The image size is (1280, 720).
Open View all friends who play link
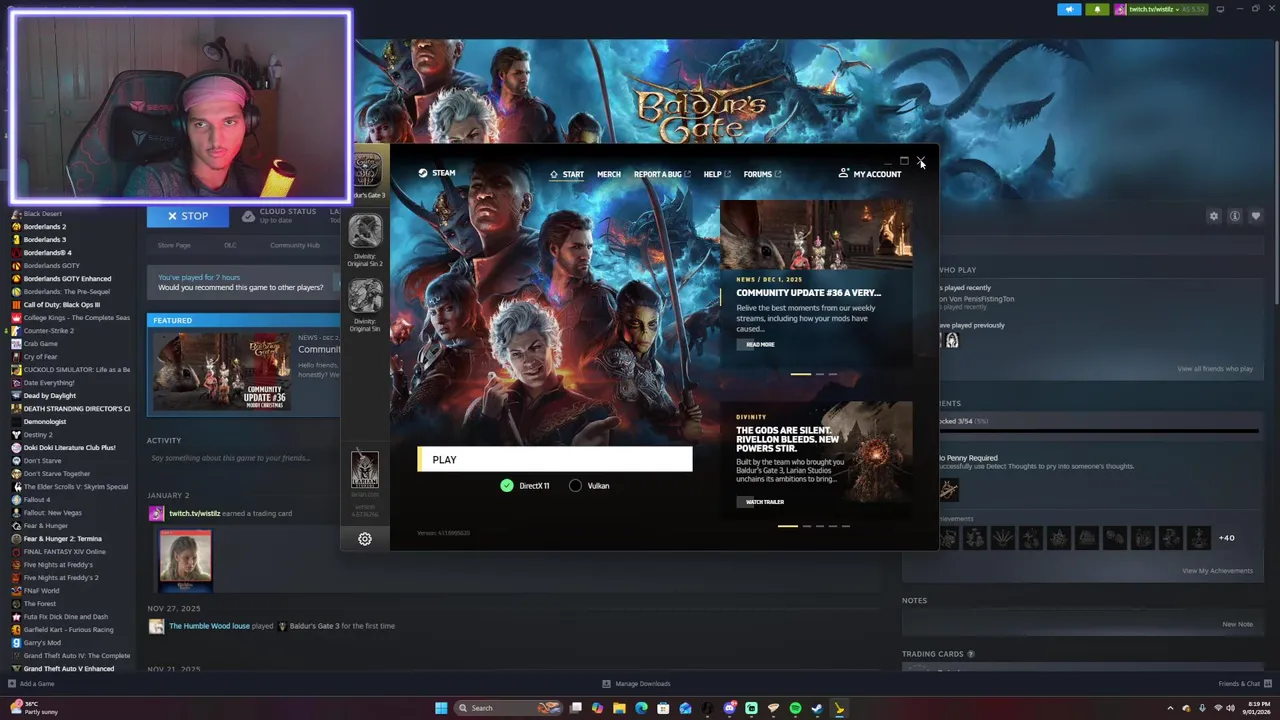(x=1215, y=369)
